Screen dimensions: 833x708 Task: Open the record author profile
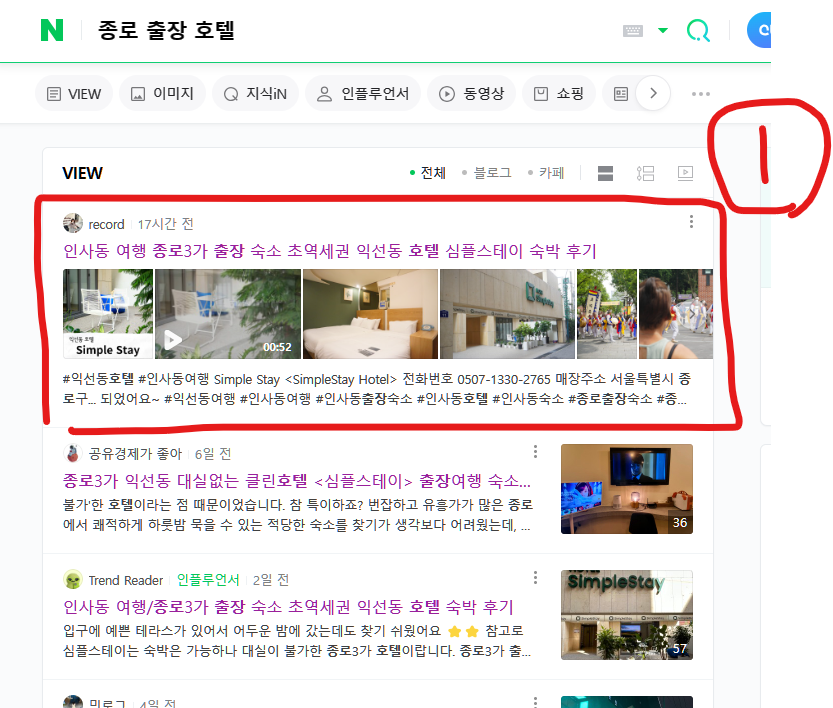(106, 224)
